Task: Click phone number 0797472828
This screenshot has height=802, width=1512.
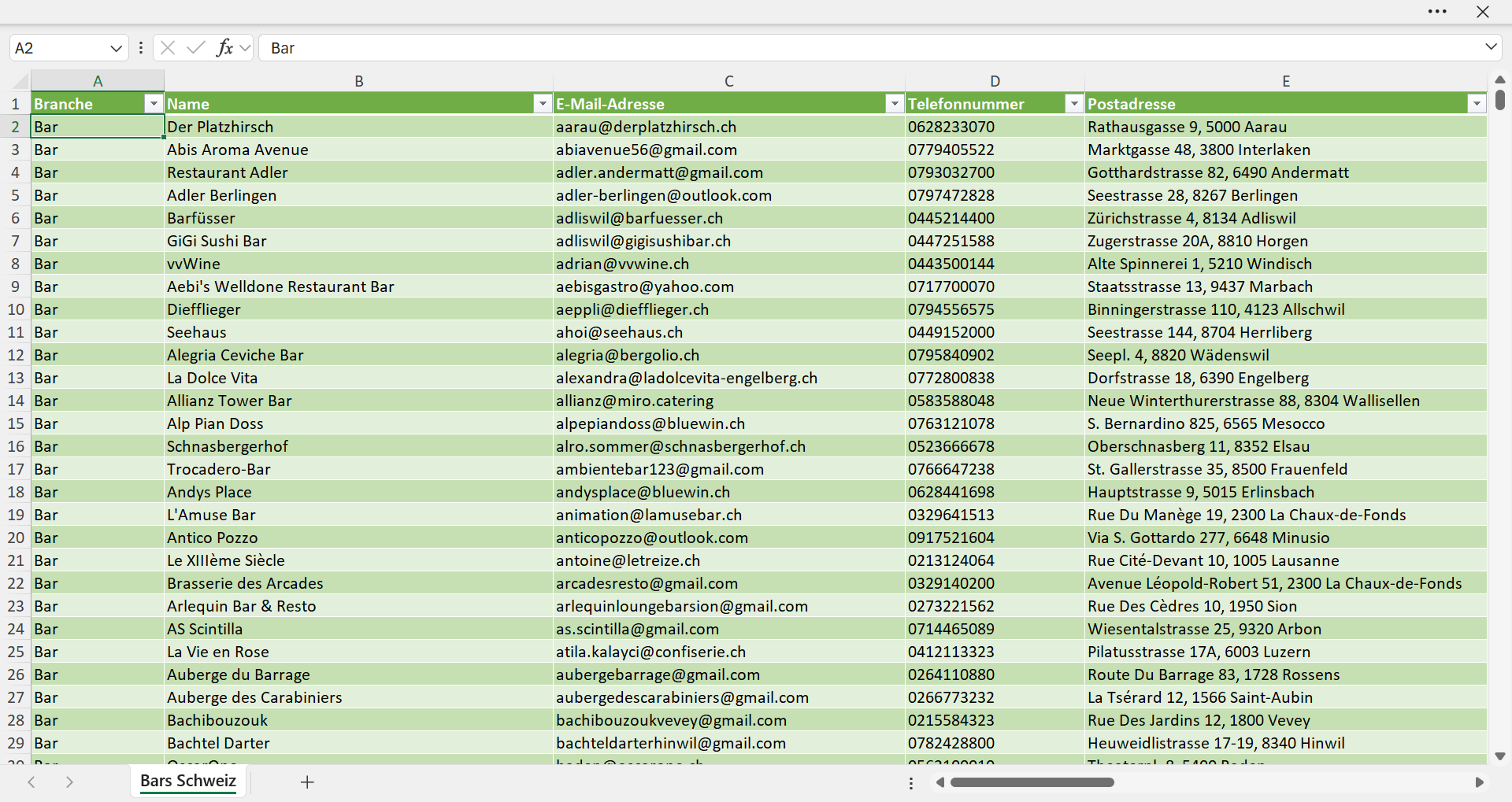Action: (x=995, y=195)
